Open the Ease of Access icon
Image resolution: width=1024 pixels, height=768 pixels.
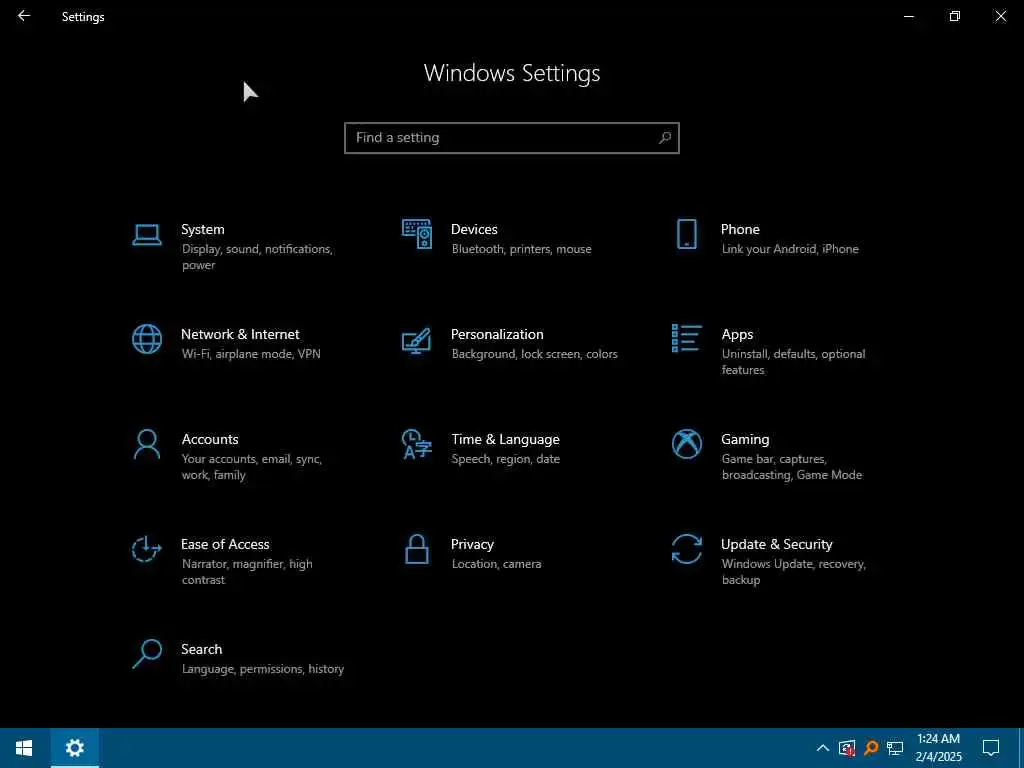[146, 549]
